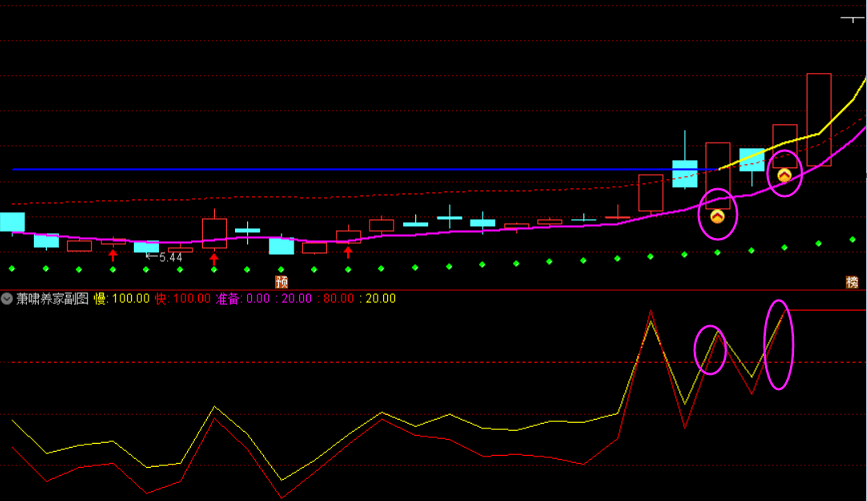The height and width of the screenshot is (501, 867).
Task: Select the cyan candle above the 预 marker
Action: tap(281, 246)
